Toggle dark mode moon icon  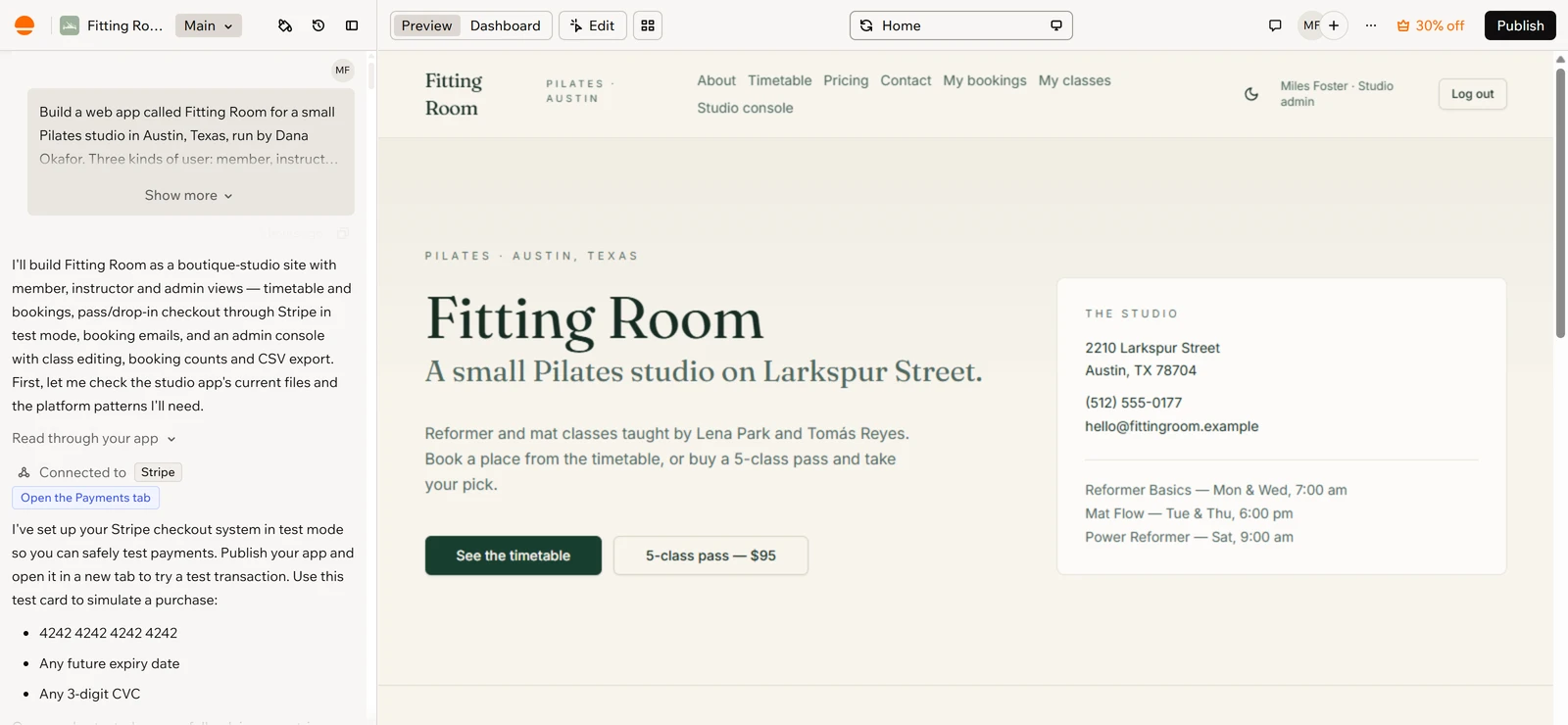pos(1251,94)
